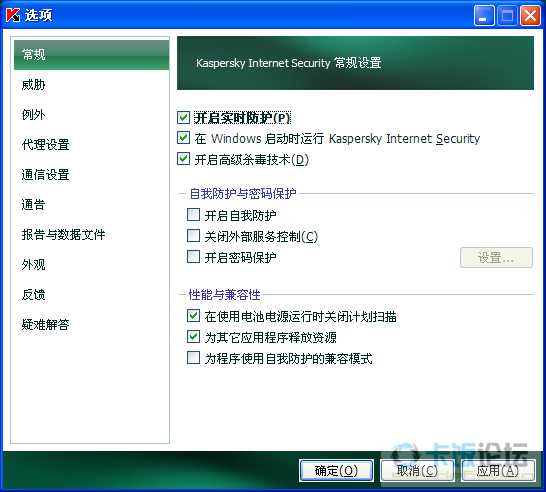Enable self-defense compatibility mode checkbox
The image size is (546, 492).
tap(193, 358)
